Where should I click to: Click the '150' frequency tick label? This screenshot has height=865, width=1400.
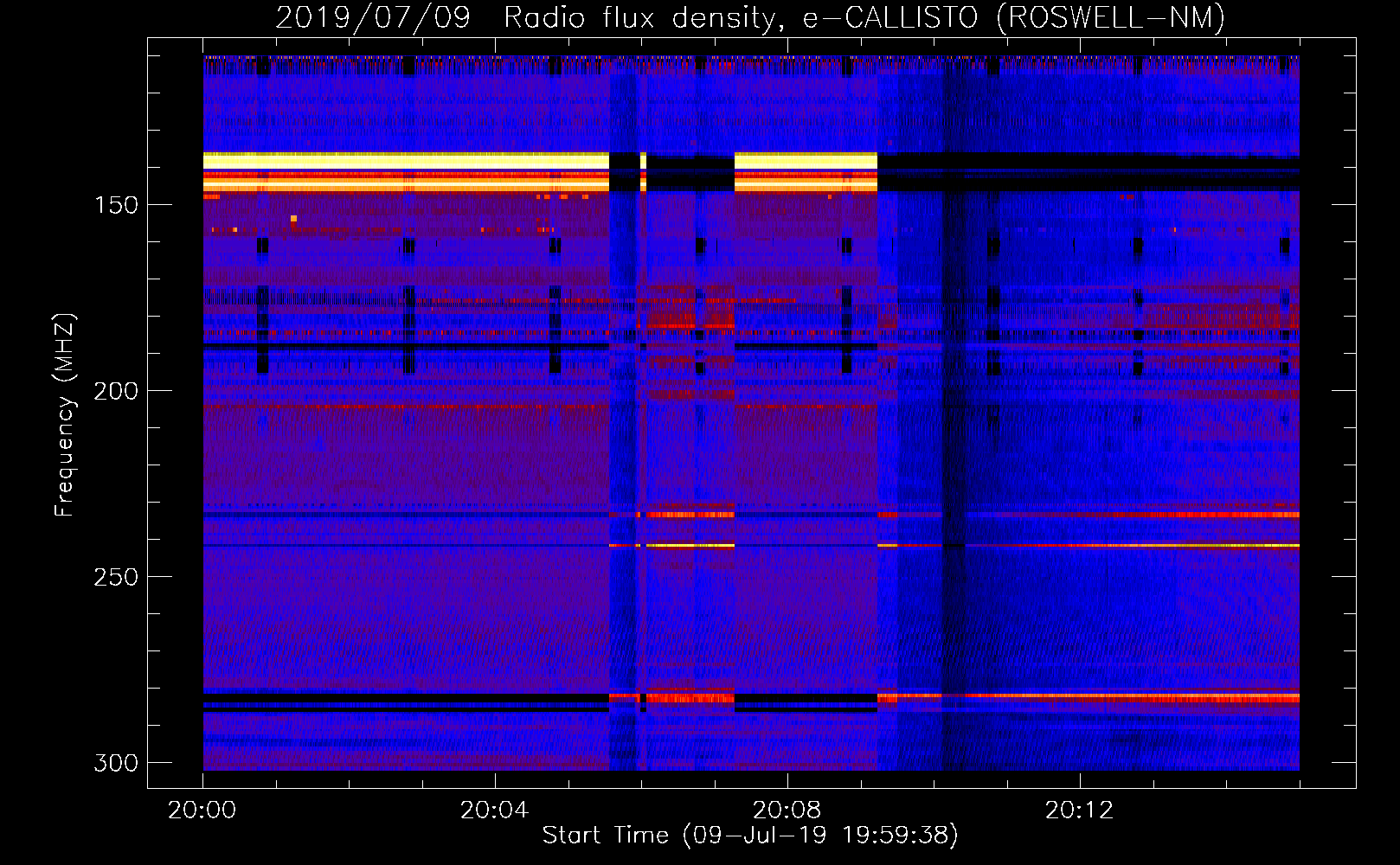point(116,205)
